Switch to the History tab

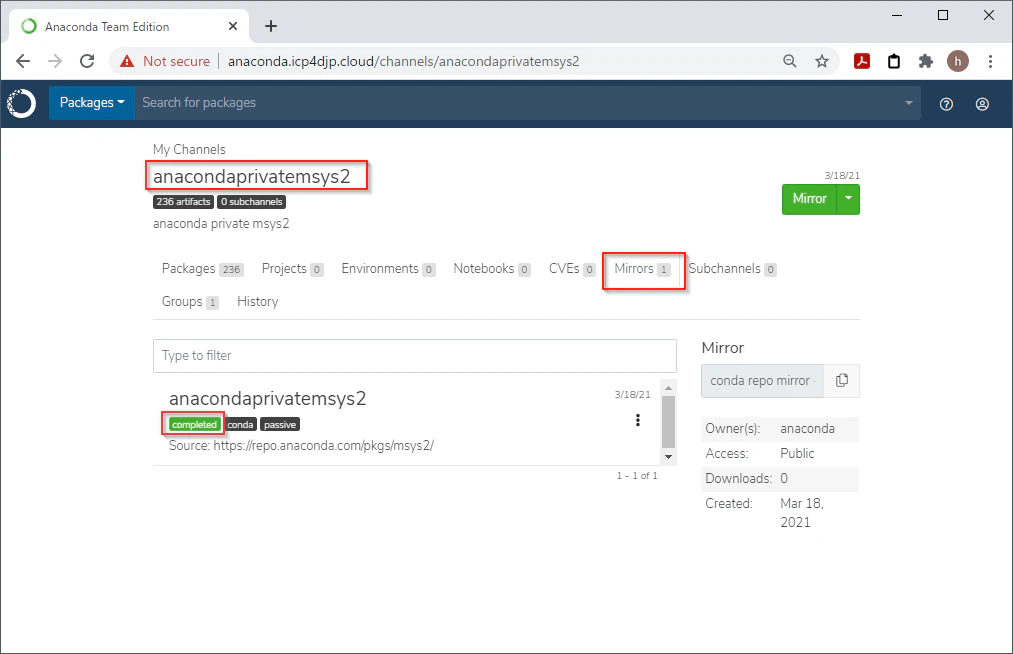[x=258, y=302]
